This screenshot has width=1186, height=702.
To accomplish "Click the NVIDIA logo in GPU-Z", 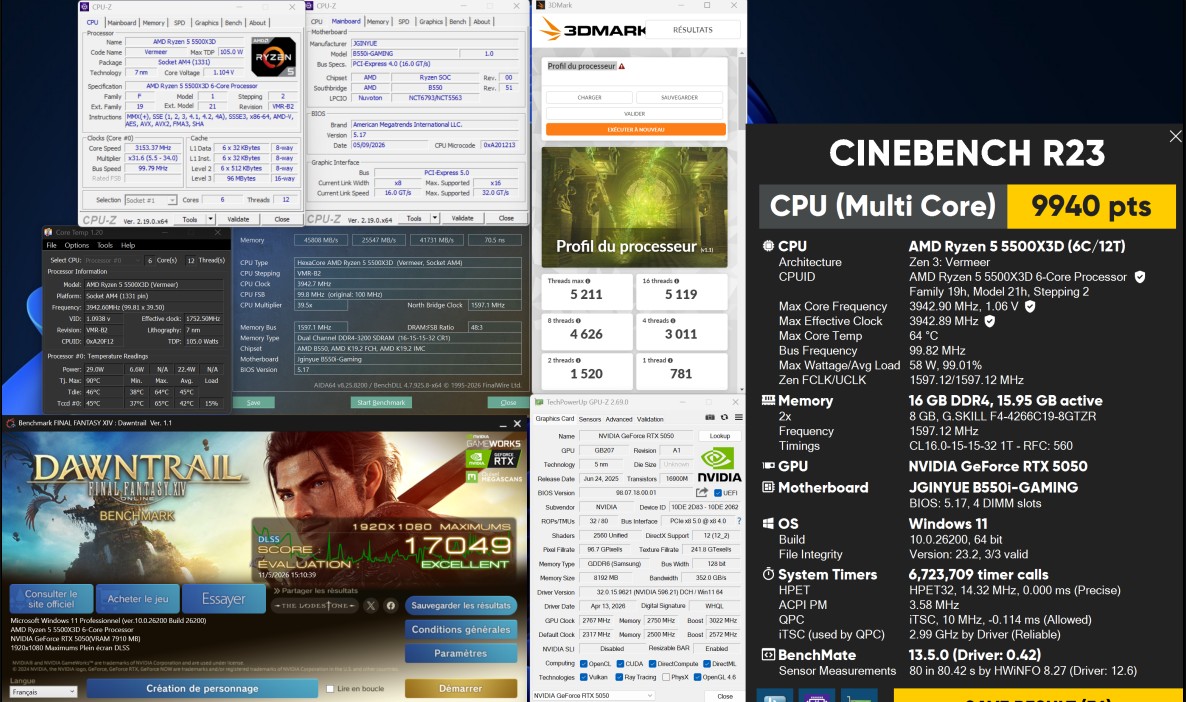I will pyautogui.click(x=719, y=464).
